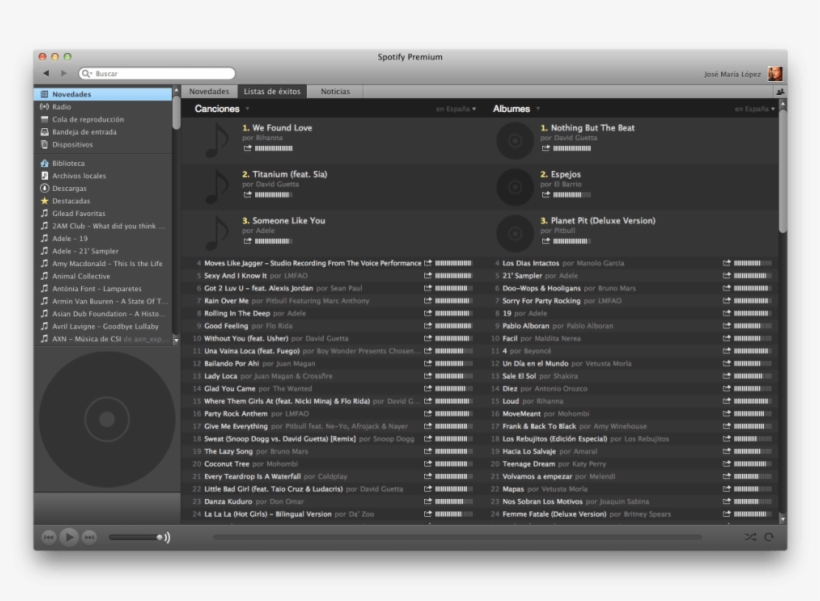
Task: Skip to previous track
Action: click(x=49, y=537)
